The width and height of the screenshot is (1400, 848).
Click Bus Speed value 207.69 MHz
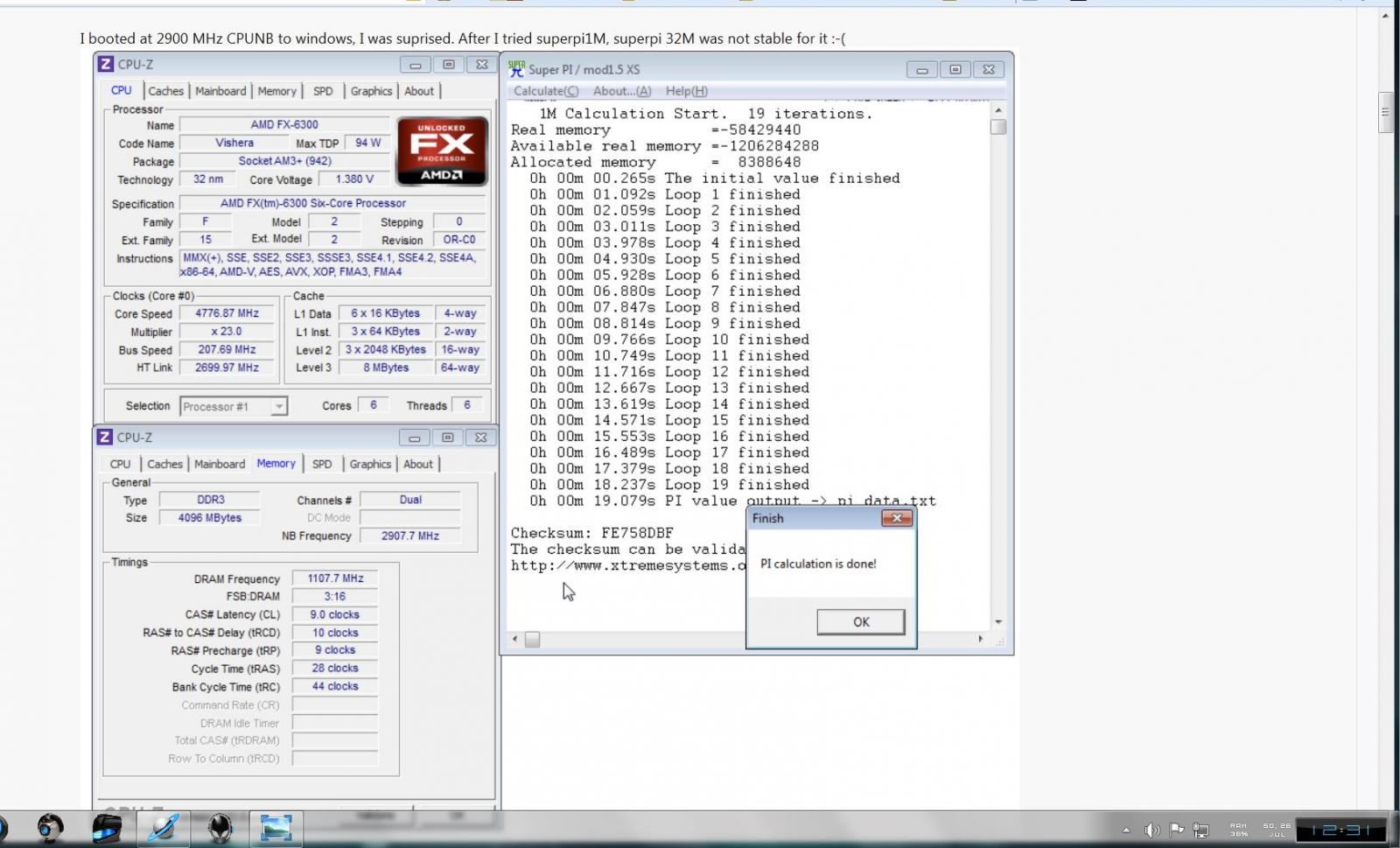tap(227, 349)
